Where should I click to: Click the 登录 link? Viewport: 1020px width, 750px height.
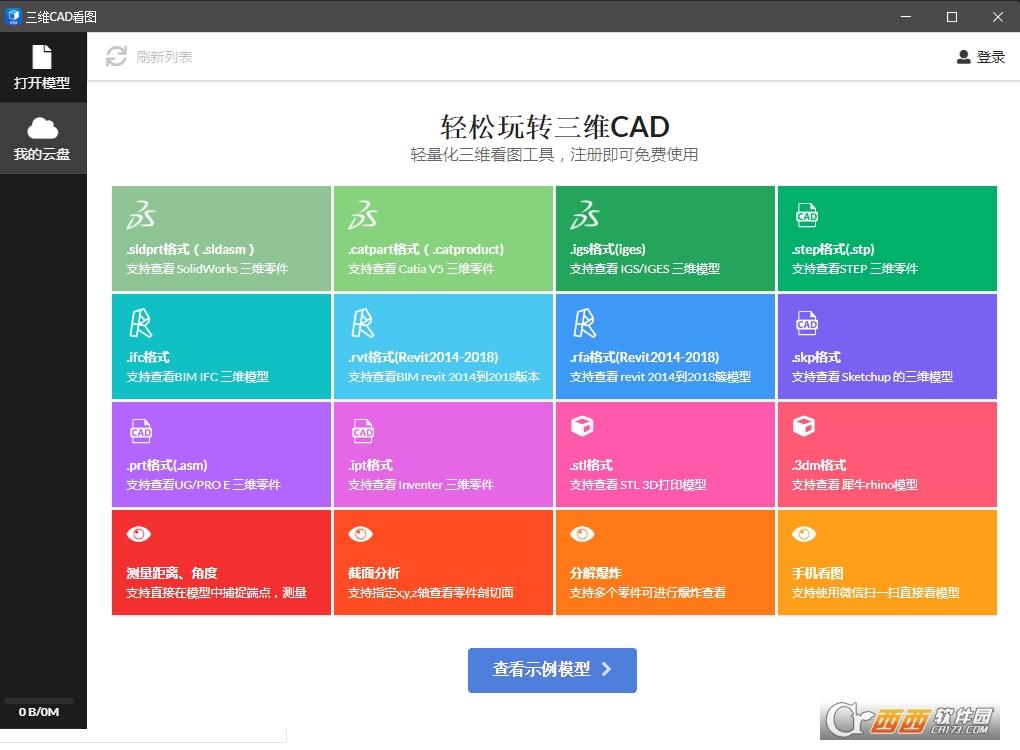pos(991,57)
